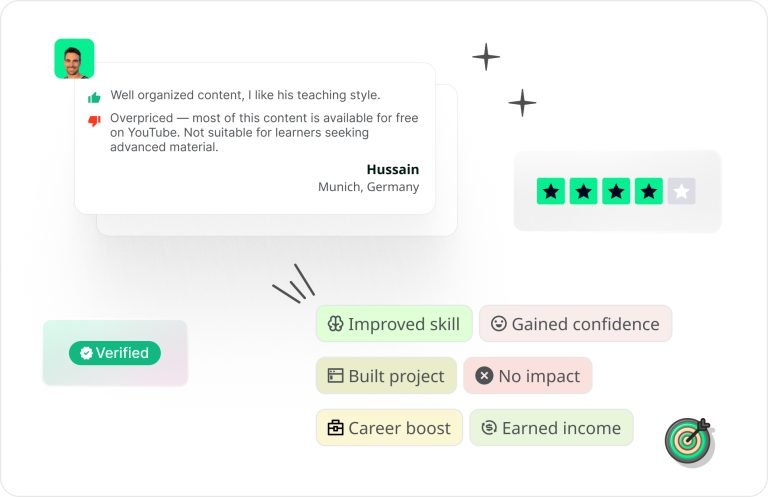Select the fourth rating star
This screenshot has width=768, height=497.
click(x=649, y=191)
